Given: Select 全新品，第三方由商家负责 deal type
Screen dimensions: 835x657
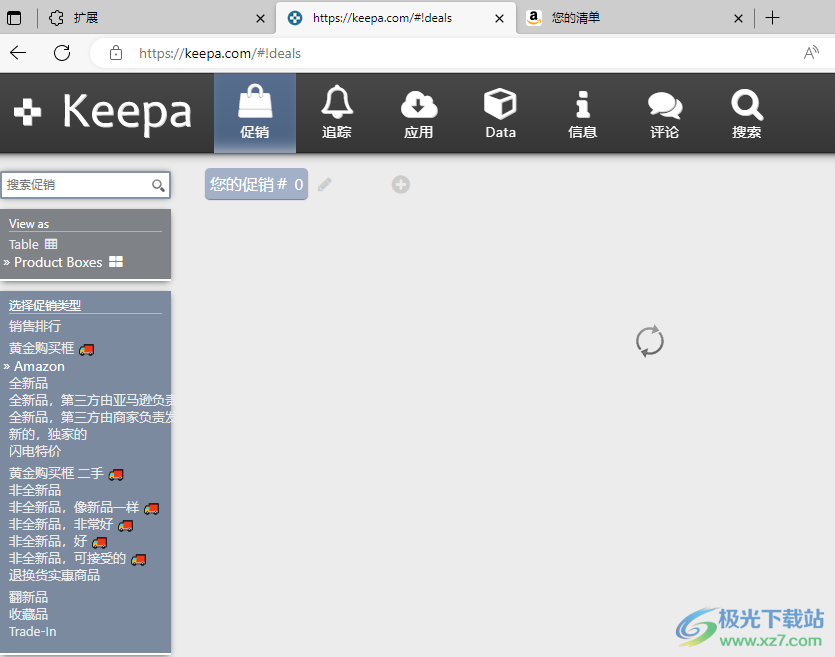Looking at the screenshot, I should click(x=92, y=417).
